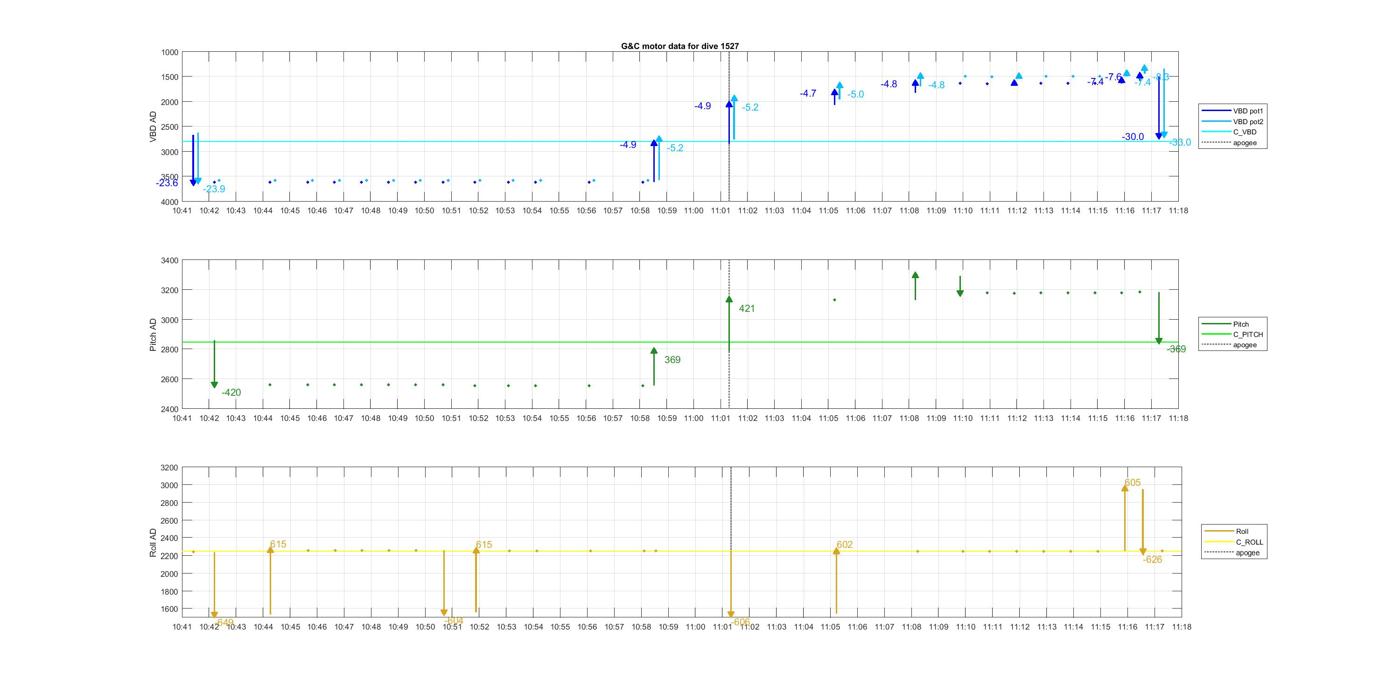Click the '11:00' tick on Pitch plot x-axis
Screen dimensions: 1400x693
click(693, 419)
